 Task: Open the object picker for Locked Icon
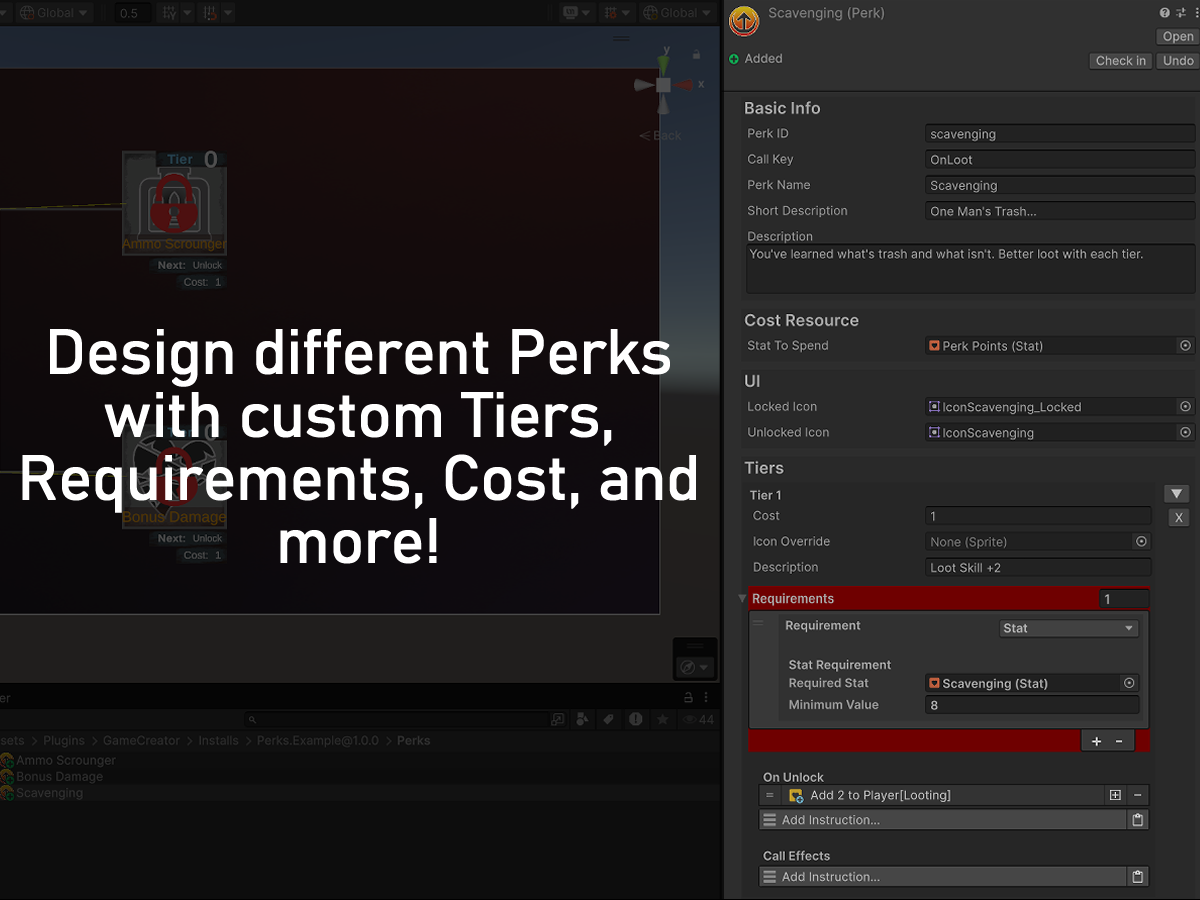pos(1185,407)
